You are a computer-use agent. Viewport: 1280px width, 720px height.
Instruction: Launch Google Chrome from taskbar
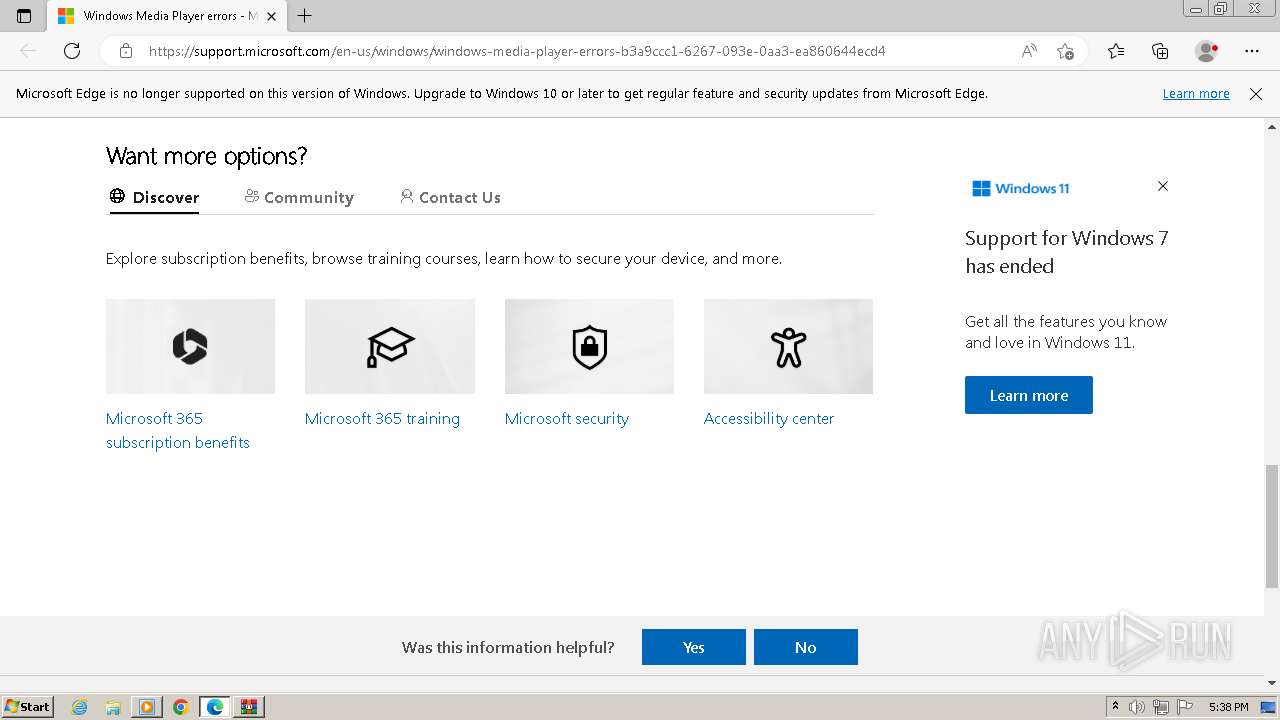[x=181, y=707]
